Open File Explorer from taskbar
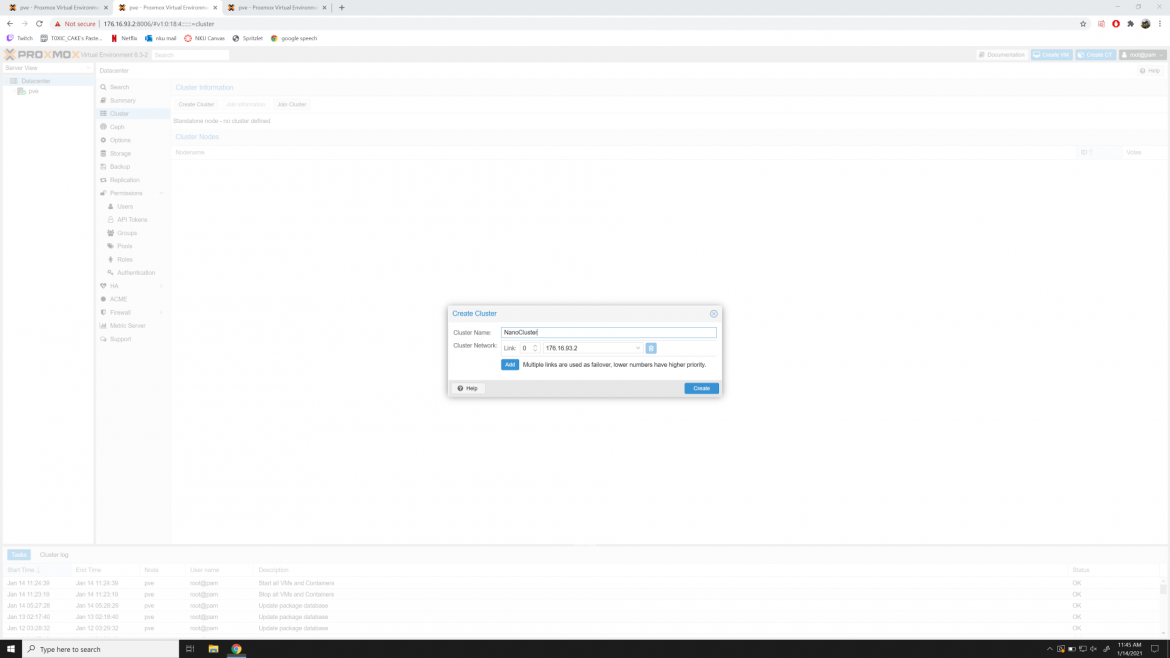Screen dimensions: 1170x658 (x=213, y=649)
